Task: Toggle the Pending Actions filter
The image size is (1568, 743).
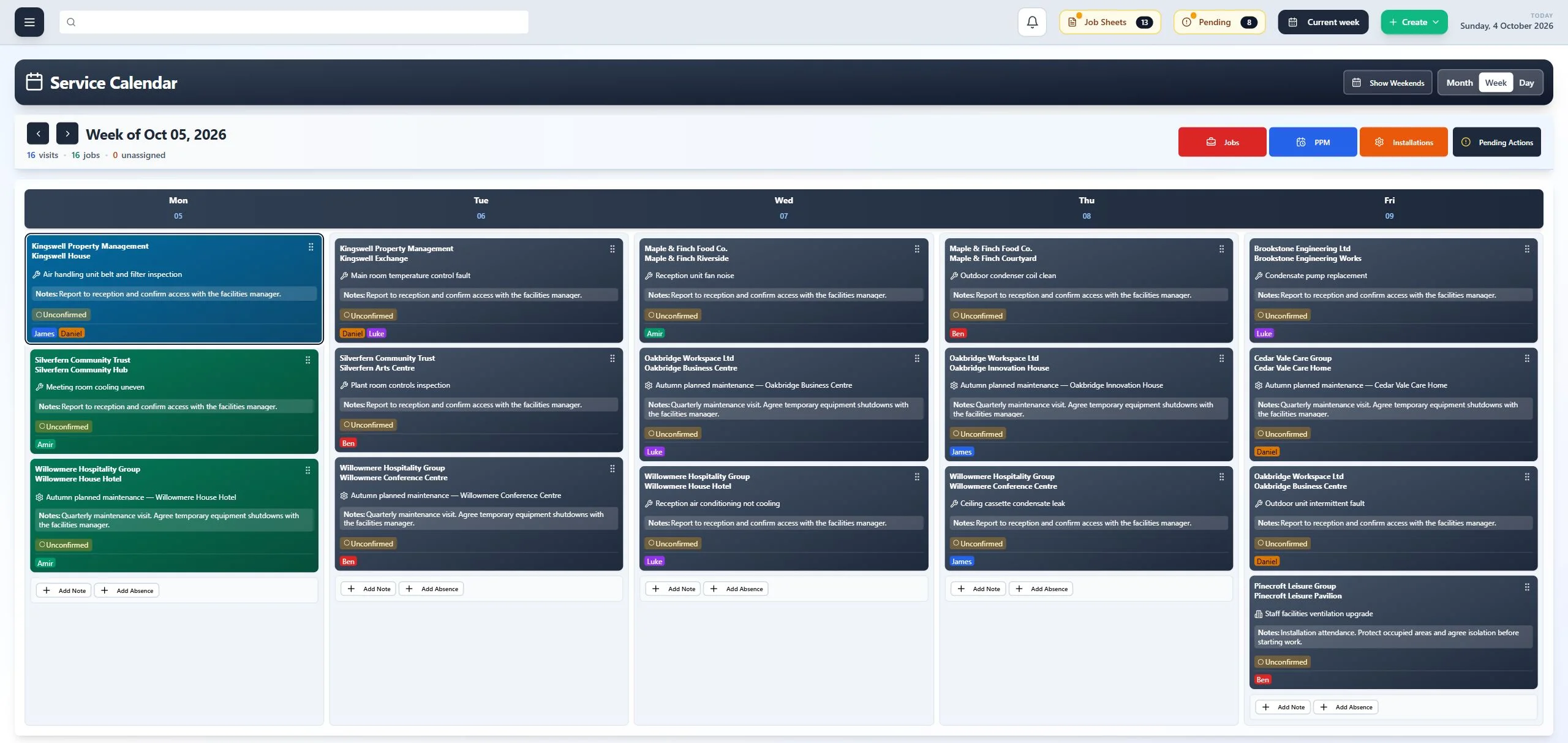Action: point(1496,142)
